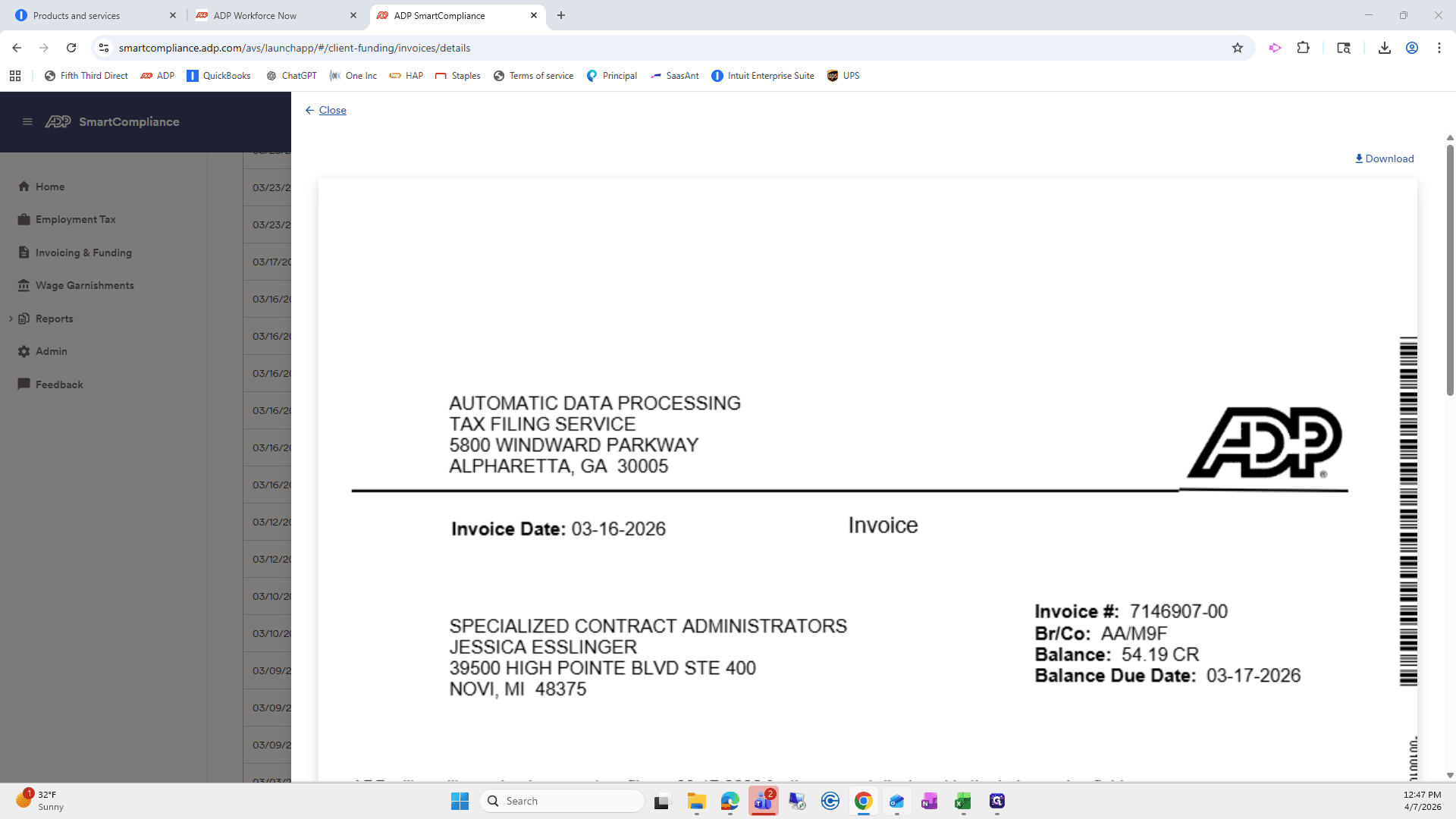Open the Chrome three-dot menu
The image size is (1456, 819).
click(x=1439, y=48)
